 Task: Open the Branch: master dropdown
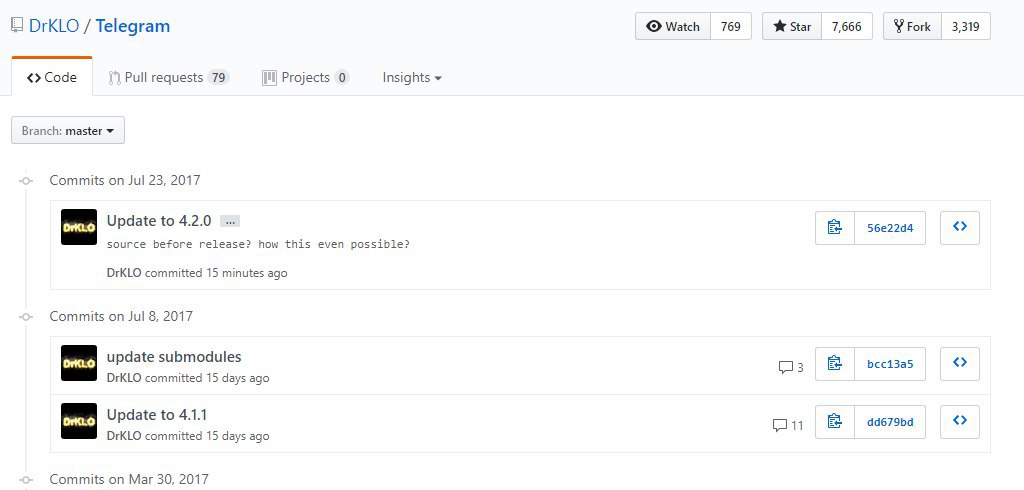[68, 130]
